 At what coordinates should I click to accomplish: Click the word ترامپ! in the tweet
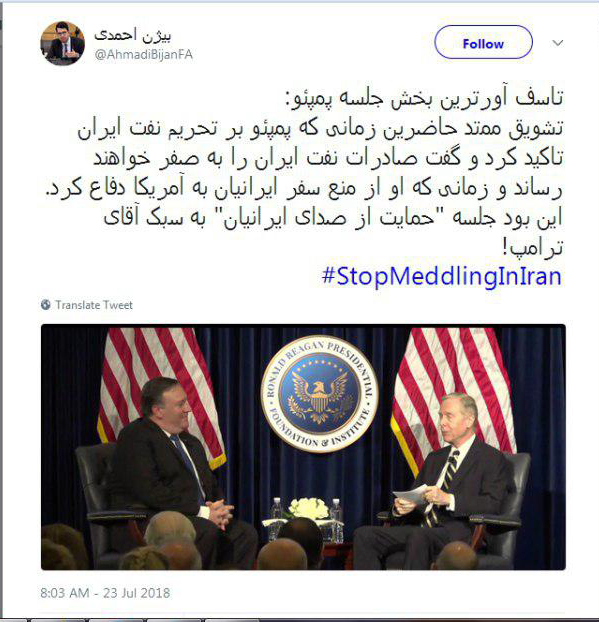tap(532, 248)
